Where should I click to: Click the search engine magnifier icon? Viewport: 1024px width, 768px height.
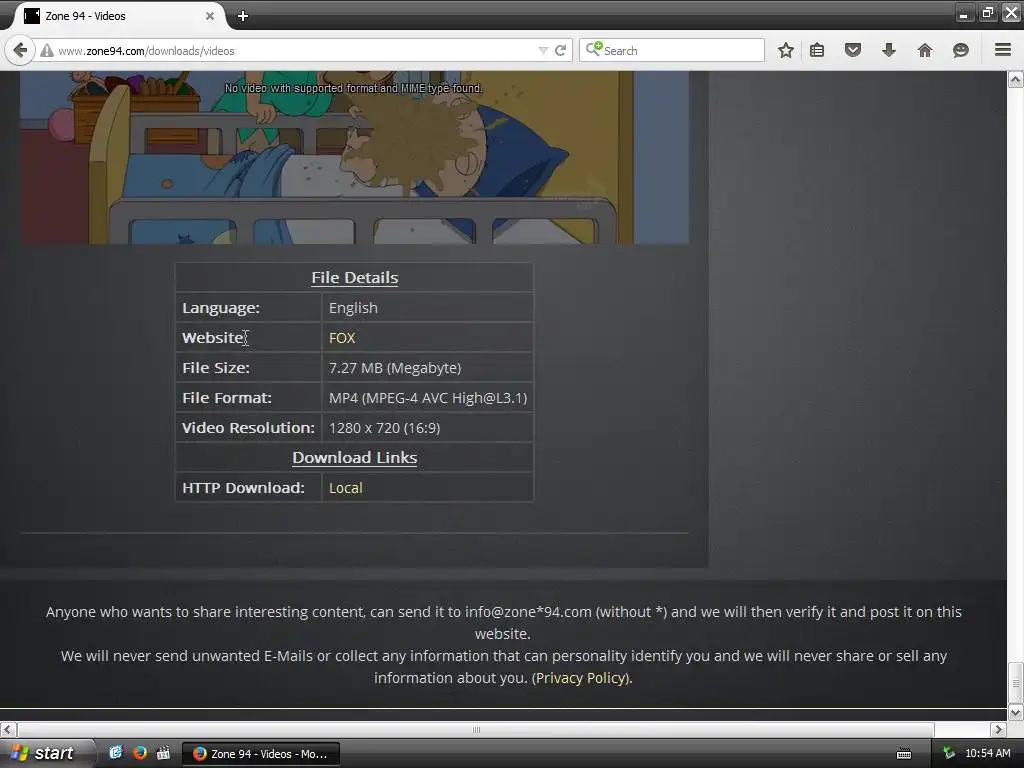tap(594, 49)
